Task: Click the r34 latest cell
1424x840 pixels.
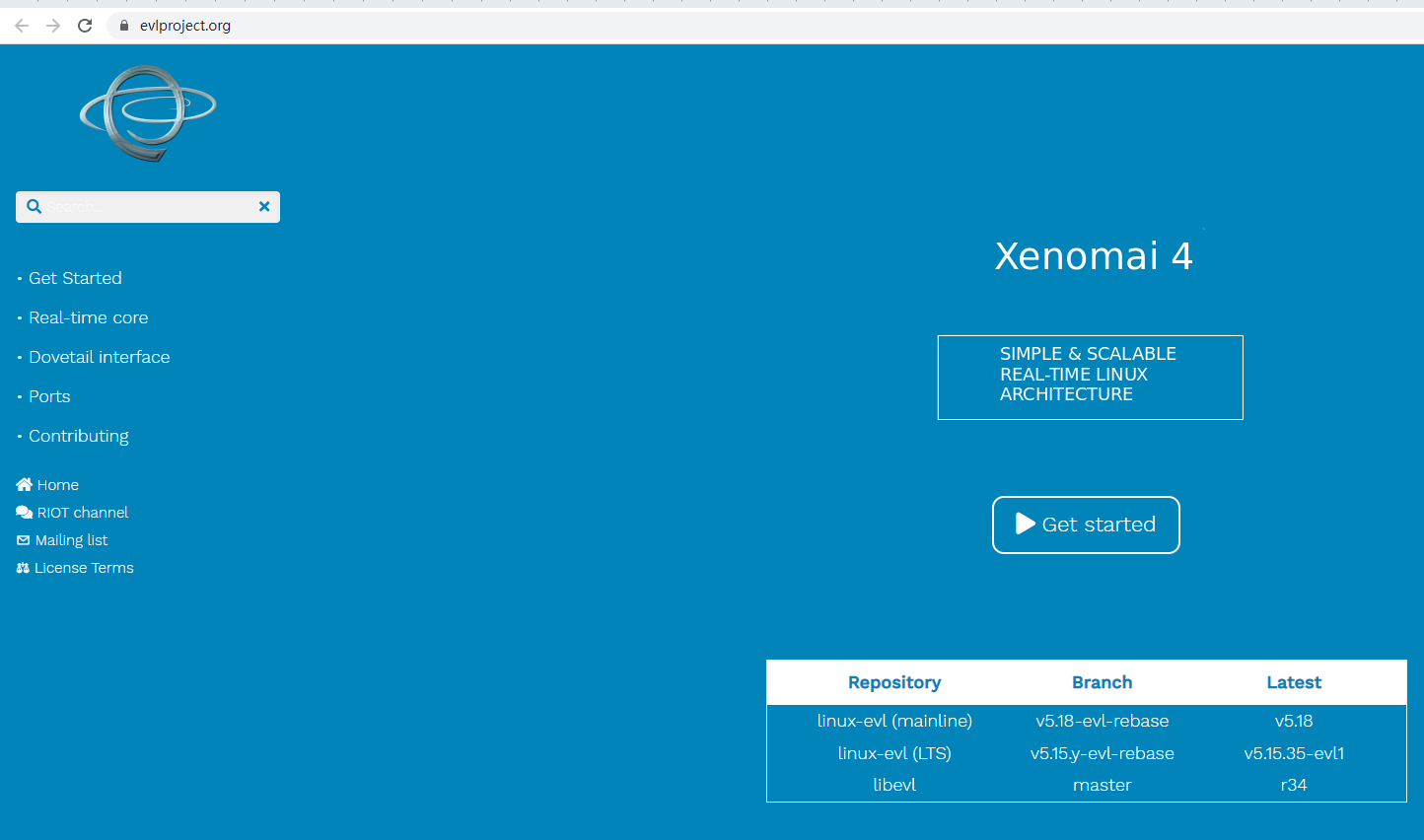Action: point(1294,785)
